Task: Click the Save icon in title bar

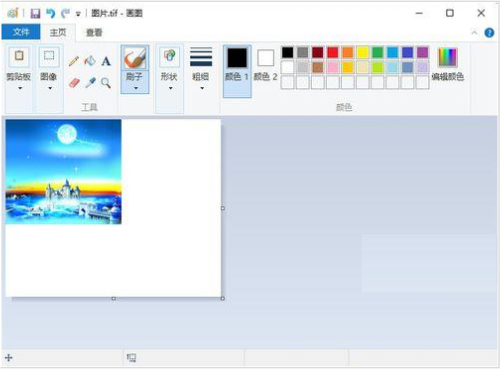Action: pyautogui.click(x=35, y=13)
